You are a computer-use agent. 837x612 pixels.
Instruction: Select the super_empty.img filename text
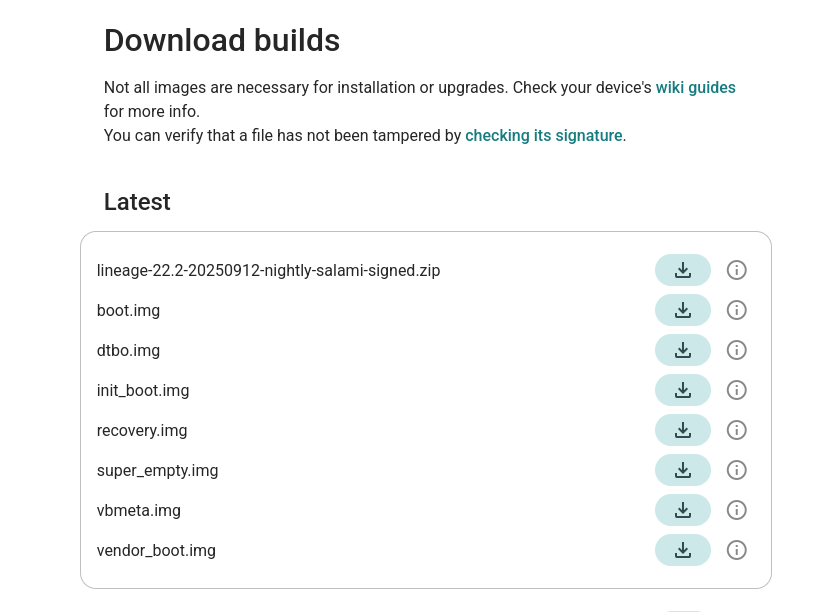pyautogui.click(x=157, y=471)
